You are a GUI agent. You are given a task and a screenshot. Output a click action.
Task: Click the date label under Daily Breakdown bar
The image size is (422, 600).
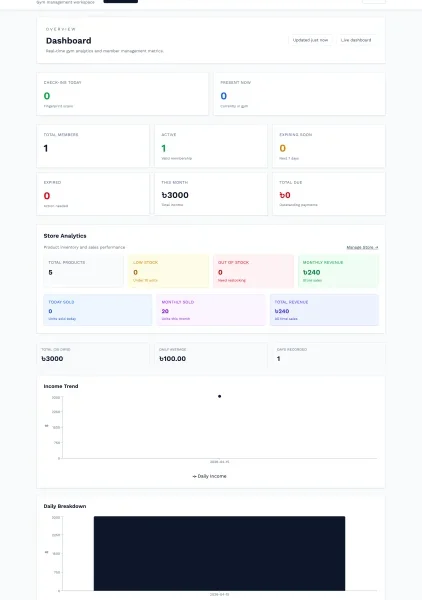tap(219, 595)
